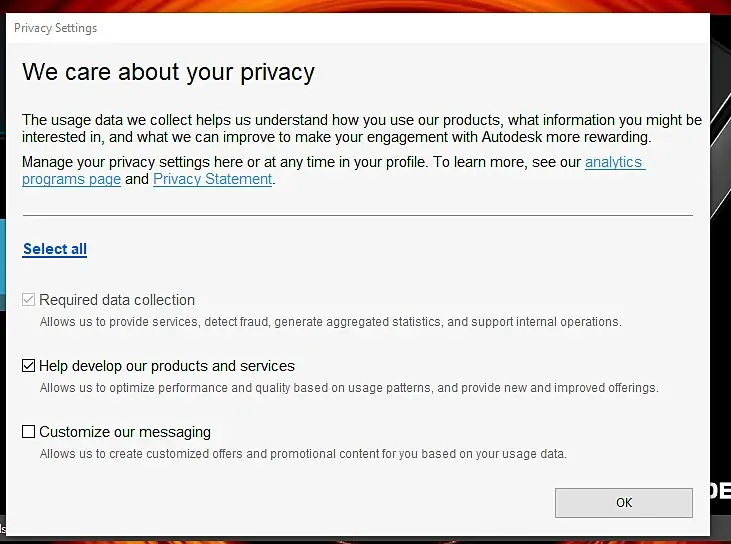This screenshot has width=731, height=544.
Task: Enable the Customize our messaging checkbox
Action: (29, 432)
